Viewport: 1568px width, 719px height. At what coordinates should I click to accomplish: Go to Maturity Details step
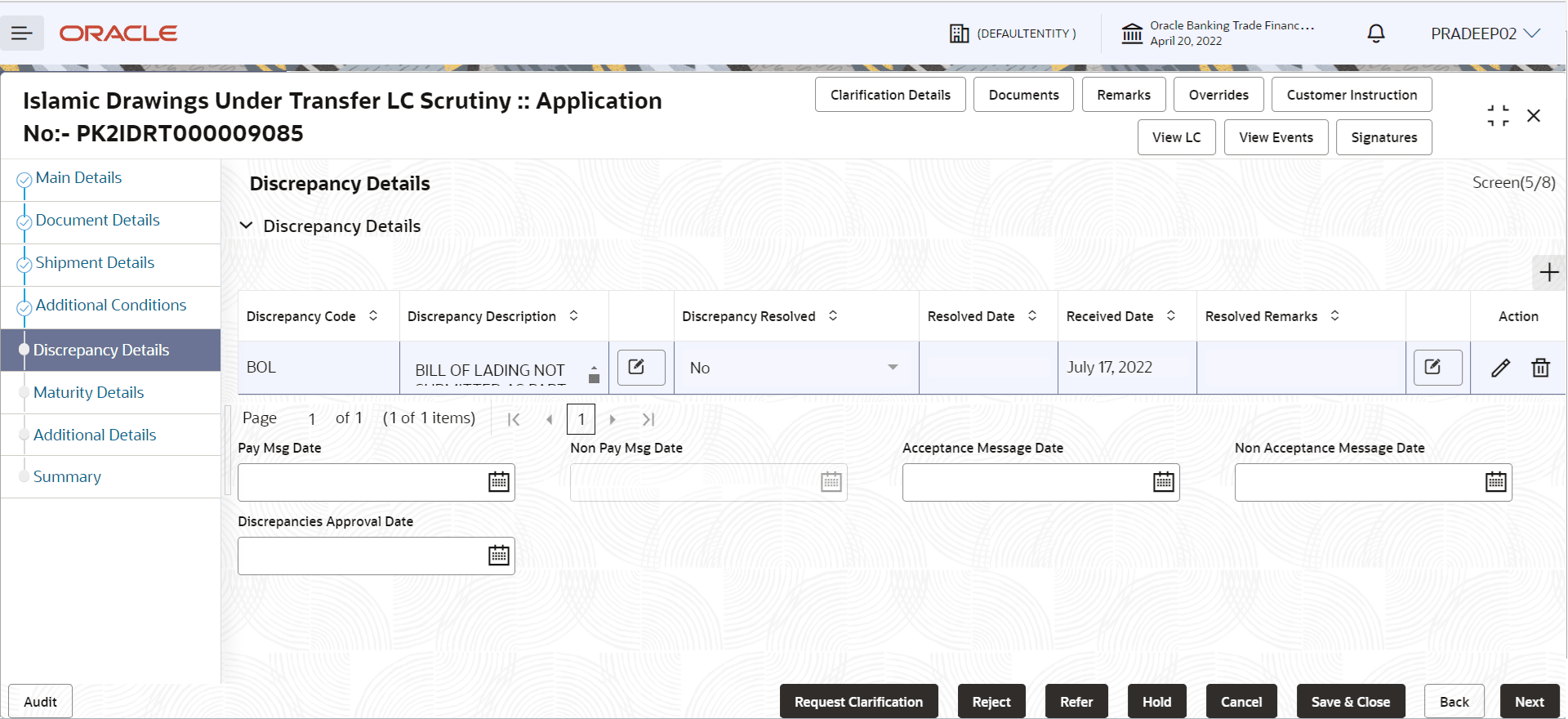pos(88,392)
